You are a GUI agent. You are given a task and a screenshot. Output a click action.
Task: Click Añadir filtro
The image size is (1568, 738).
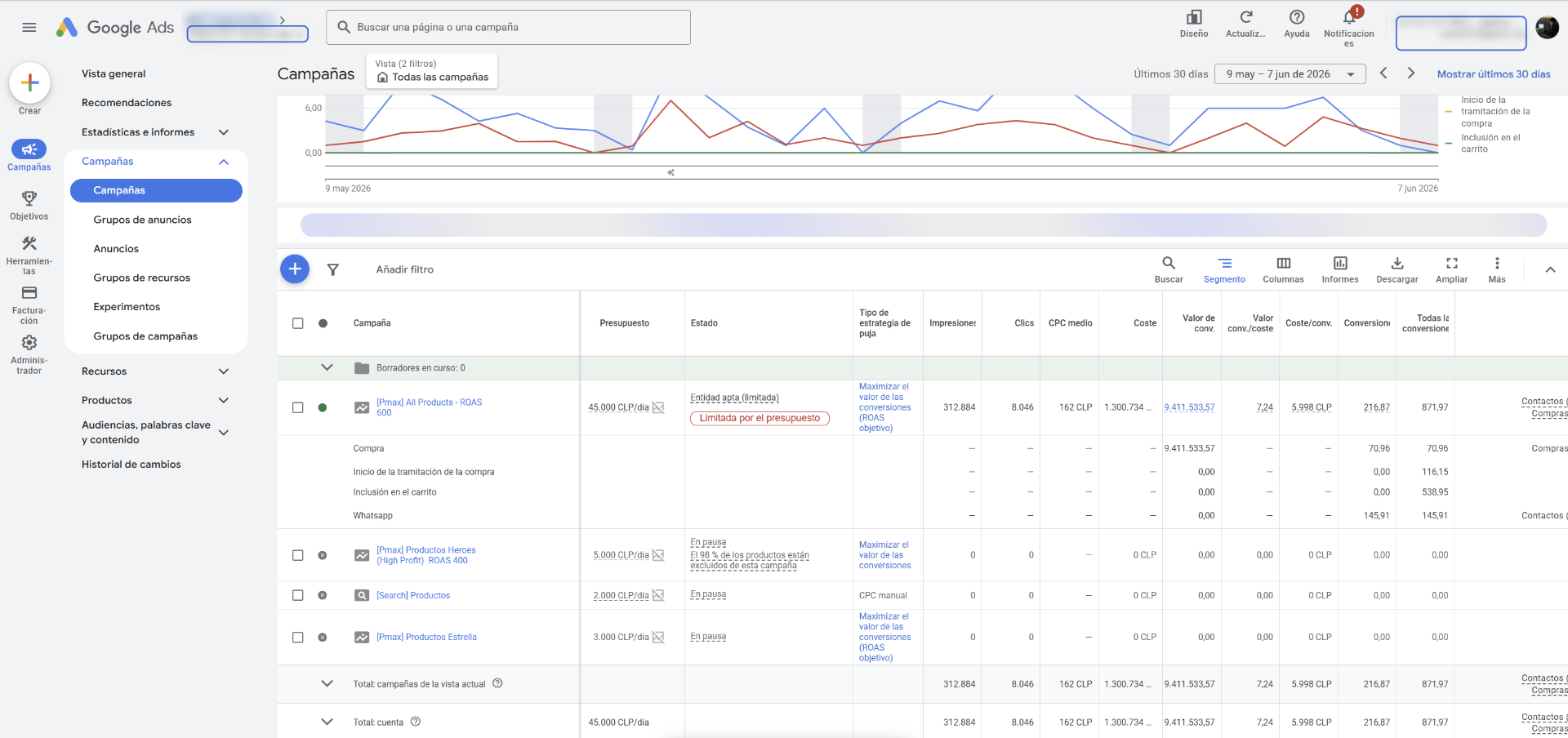(404, 269)
